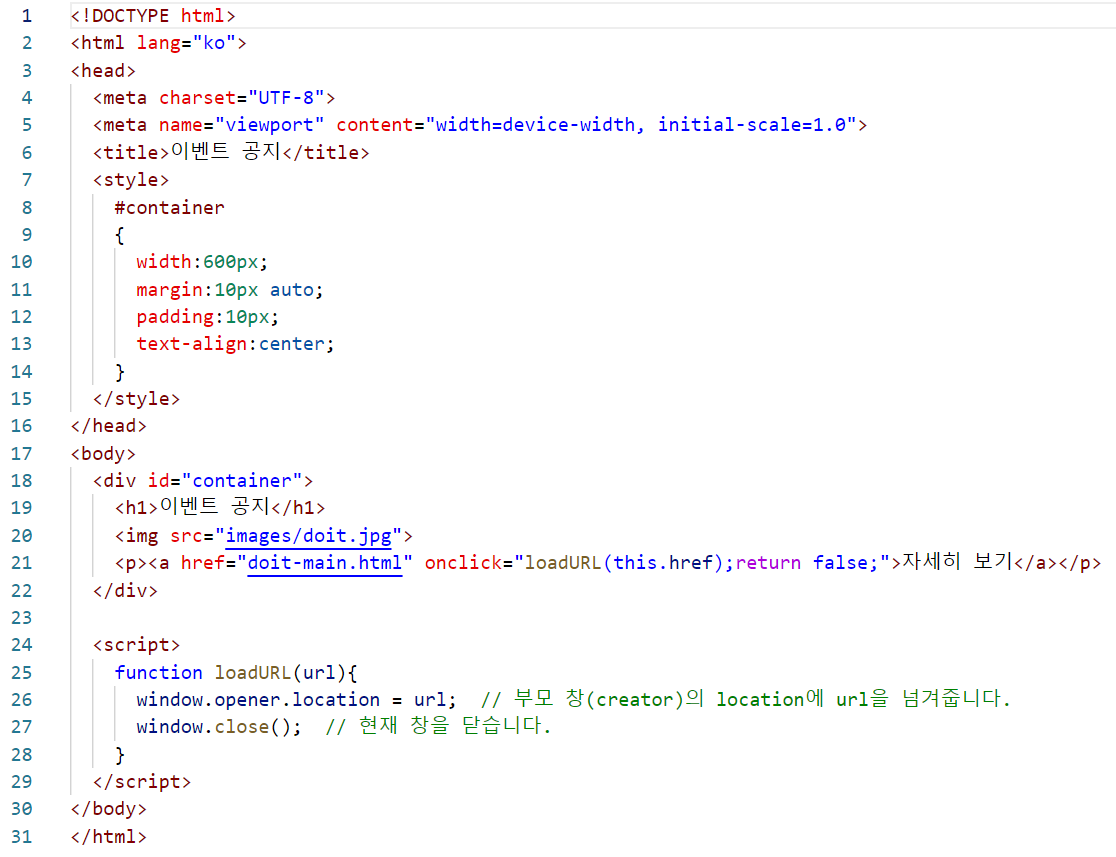Viewport: 1116px width, 857px height.
Task: Click the closing script tag
Action: 142,782
